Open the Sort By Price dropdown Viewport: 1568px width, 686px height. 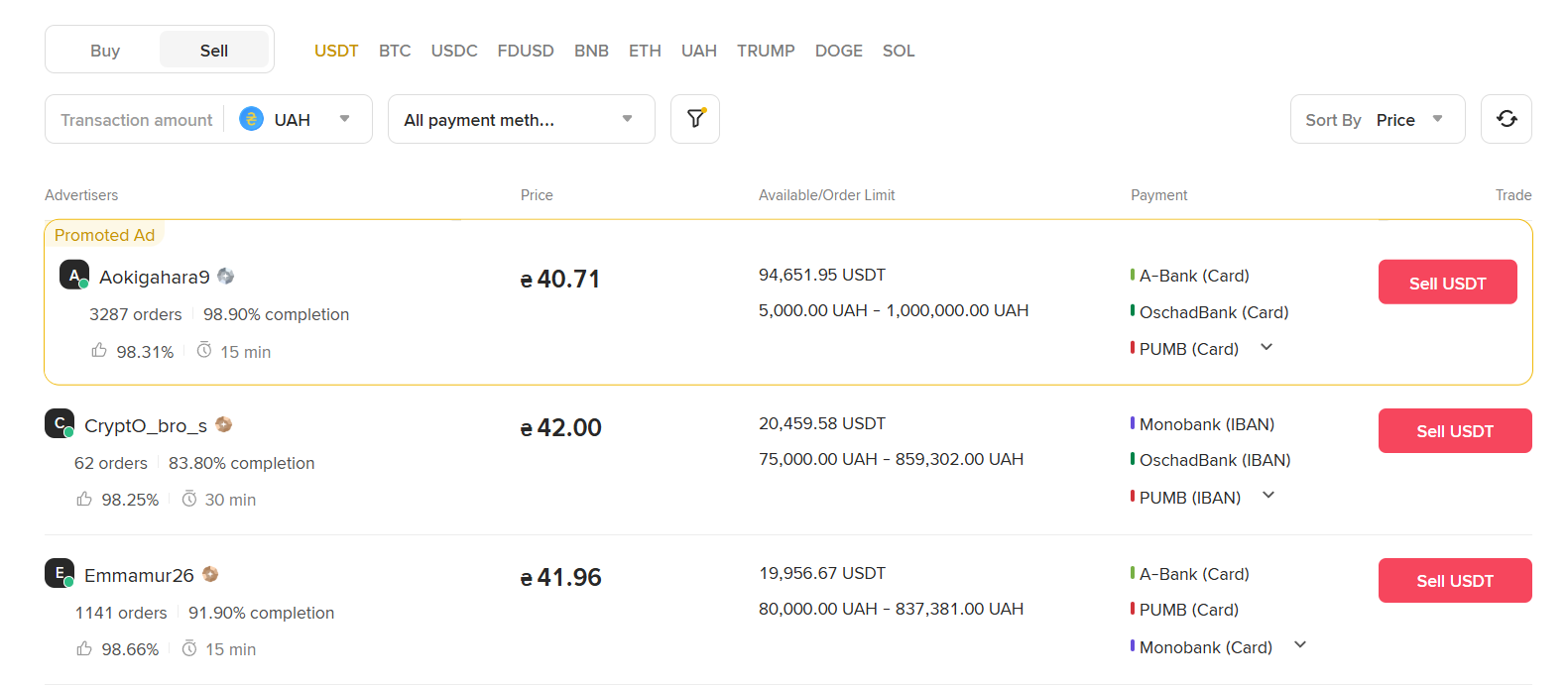coord(1377,119)
